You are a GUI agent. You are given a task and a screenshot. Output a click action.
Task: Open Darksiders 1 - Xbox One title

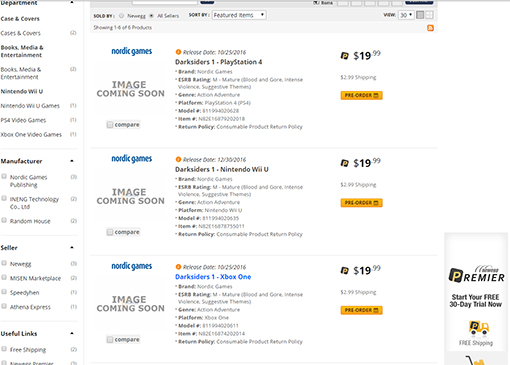point(213,277)
